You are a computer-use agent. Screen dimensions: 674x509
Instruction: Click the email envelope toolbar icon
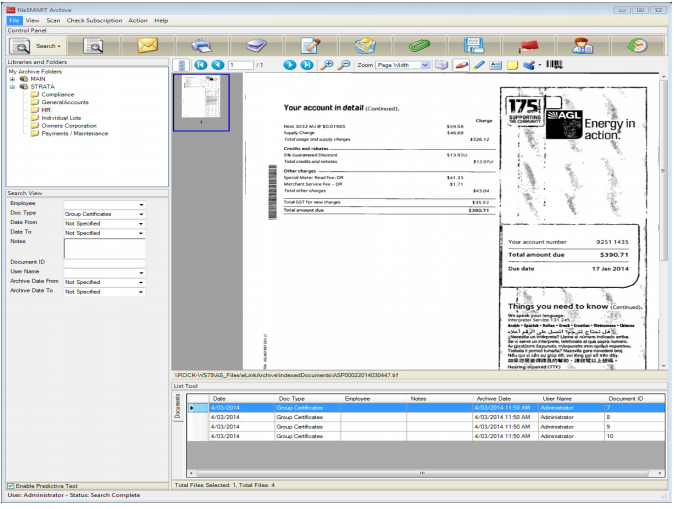point(147,45)
